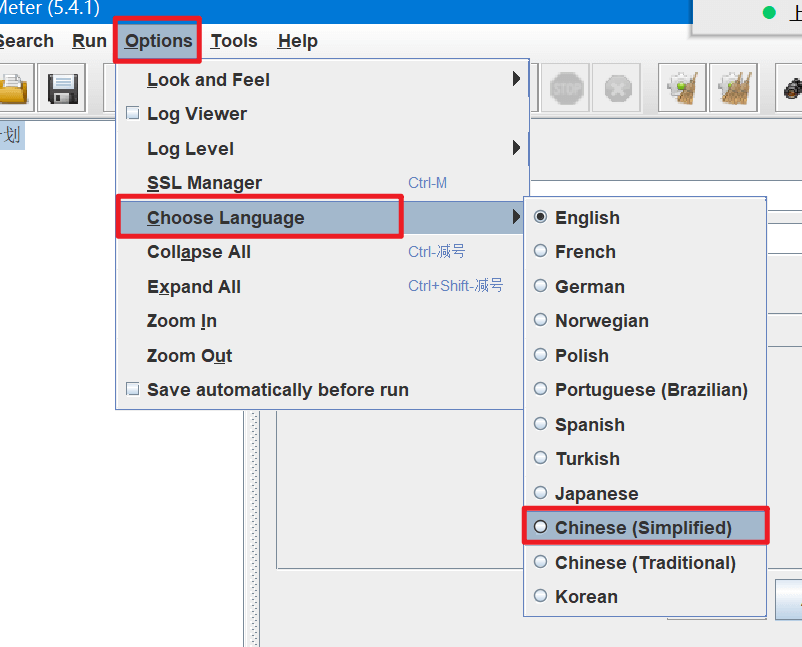Click the Clear broom toolbar icon

[x=682, y=88]
